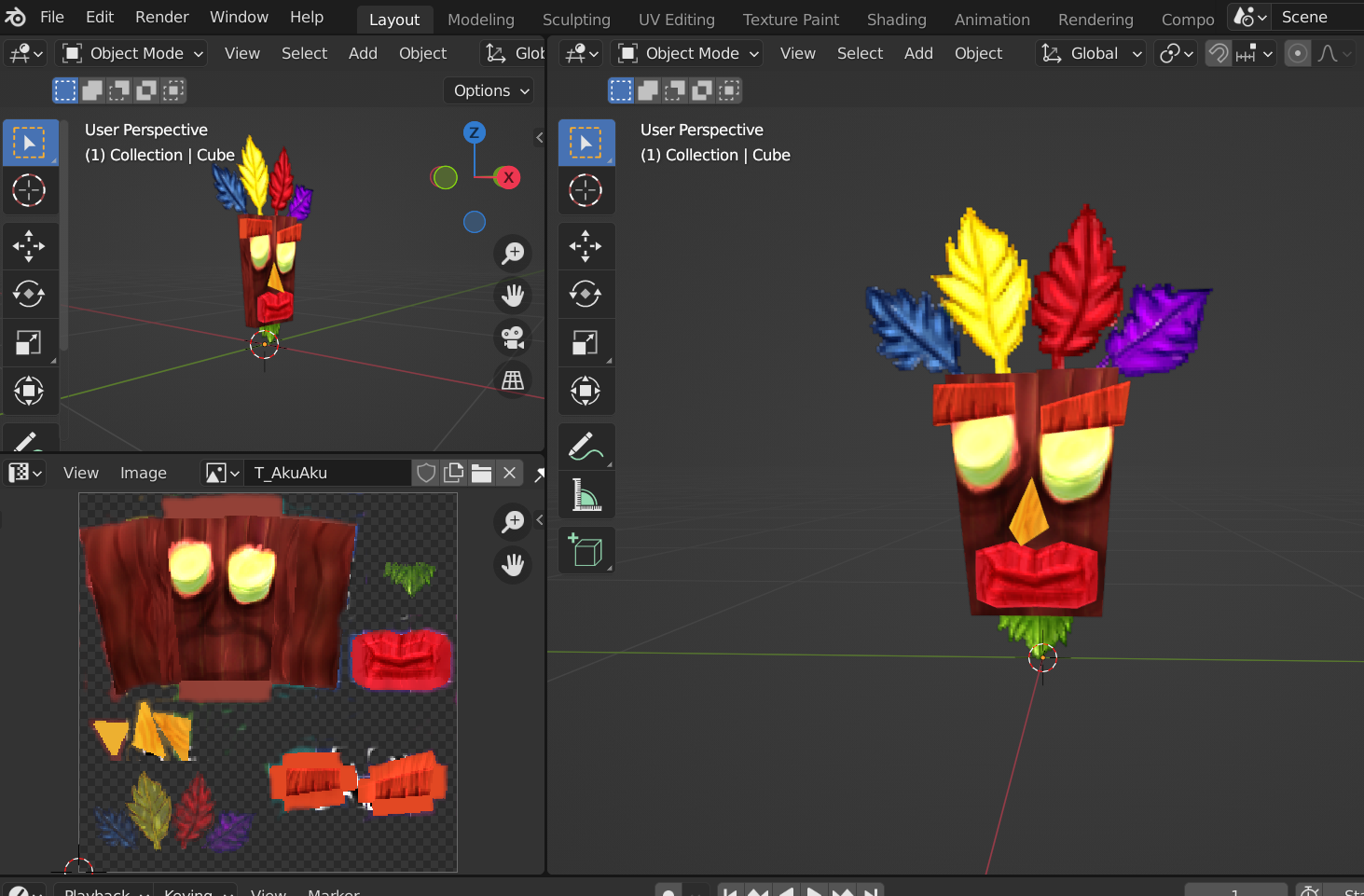The height and width of the screenshot is (896, 1364).
Task: Select the Cursor tool in right viewport
Action: 586,190
